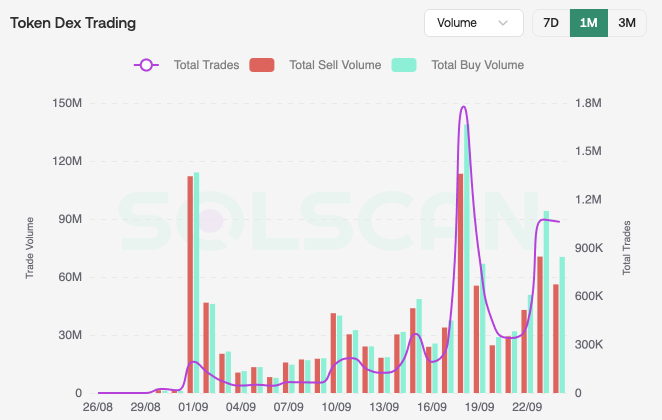662x420 pixels.
Task: Toggle Total Buy Volume legend label
Action: pos(478,65)
